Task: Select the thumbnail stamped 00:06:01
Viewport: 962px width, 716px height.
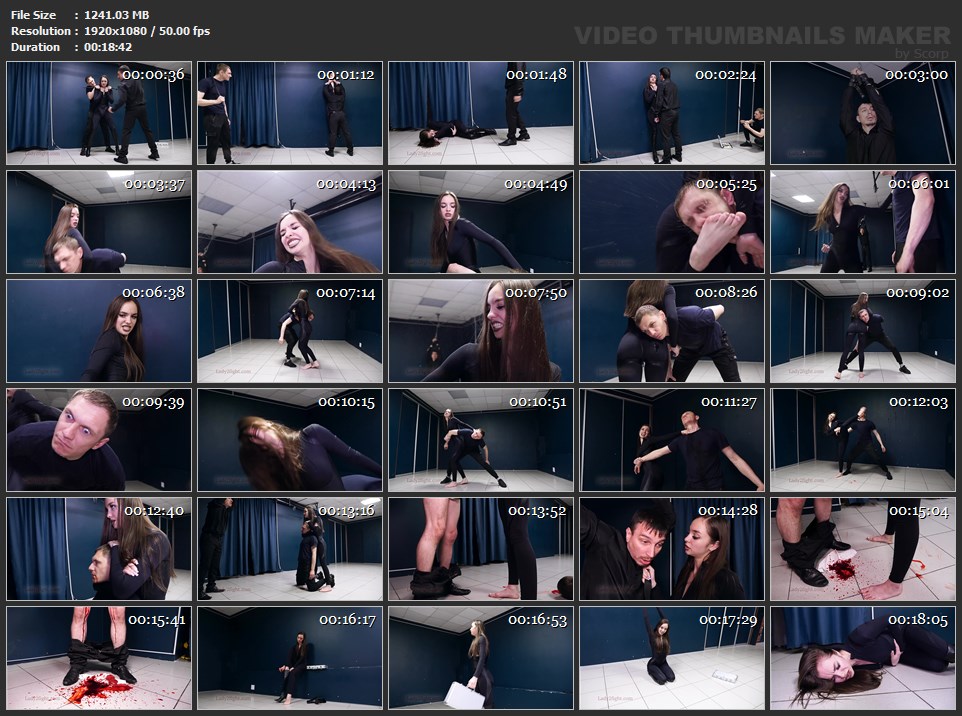Action: pyautogui.click(x=863, y=222)
